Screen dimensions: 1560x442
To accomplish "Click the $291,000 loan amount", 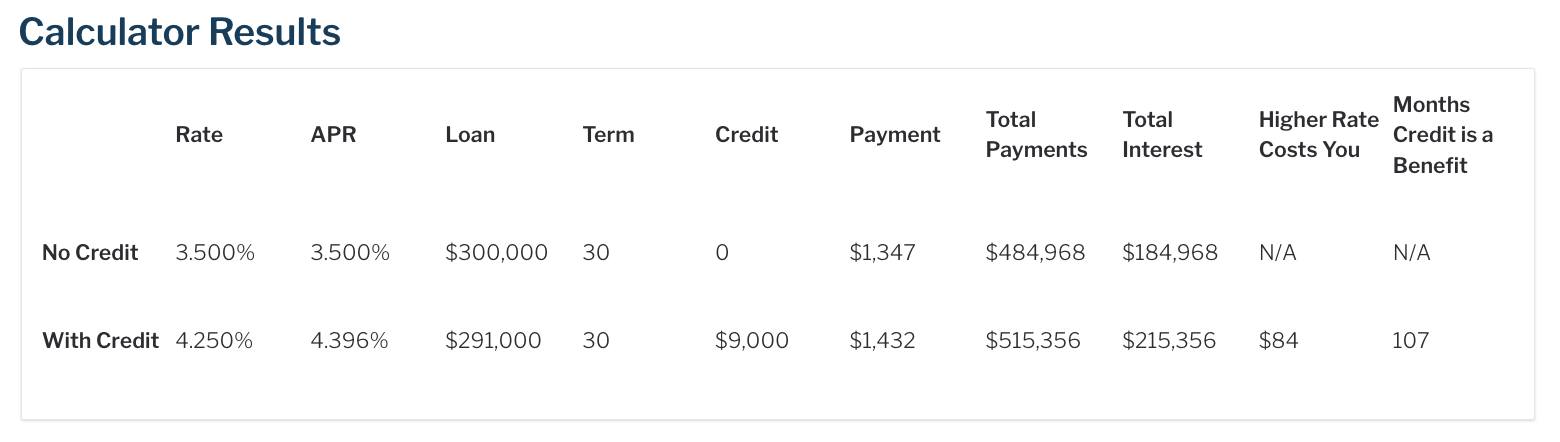I will point(493,341).
